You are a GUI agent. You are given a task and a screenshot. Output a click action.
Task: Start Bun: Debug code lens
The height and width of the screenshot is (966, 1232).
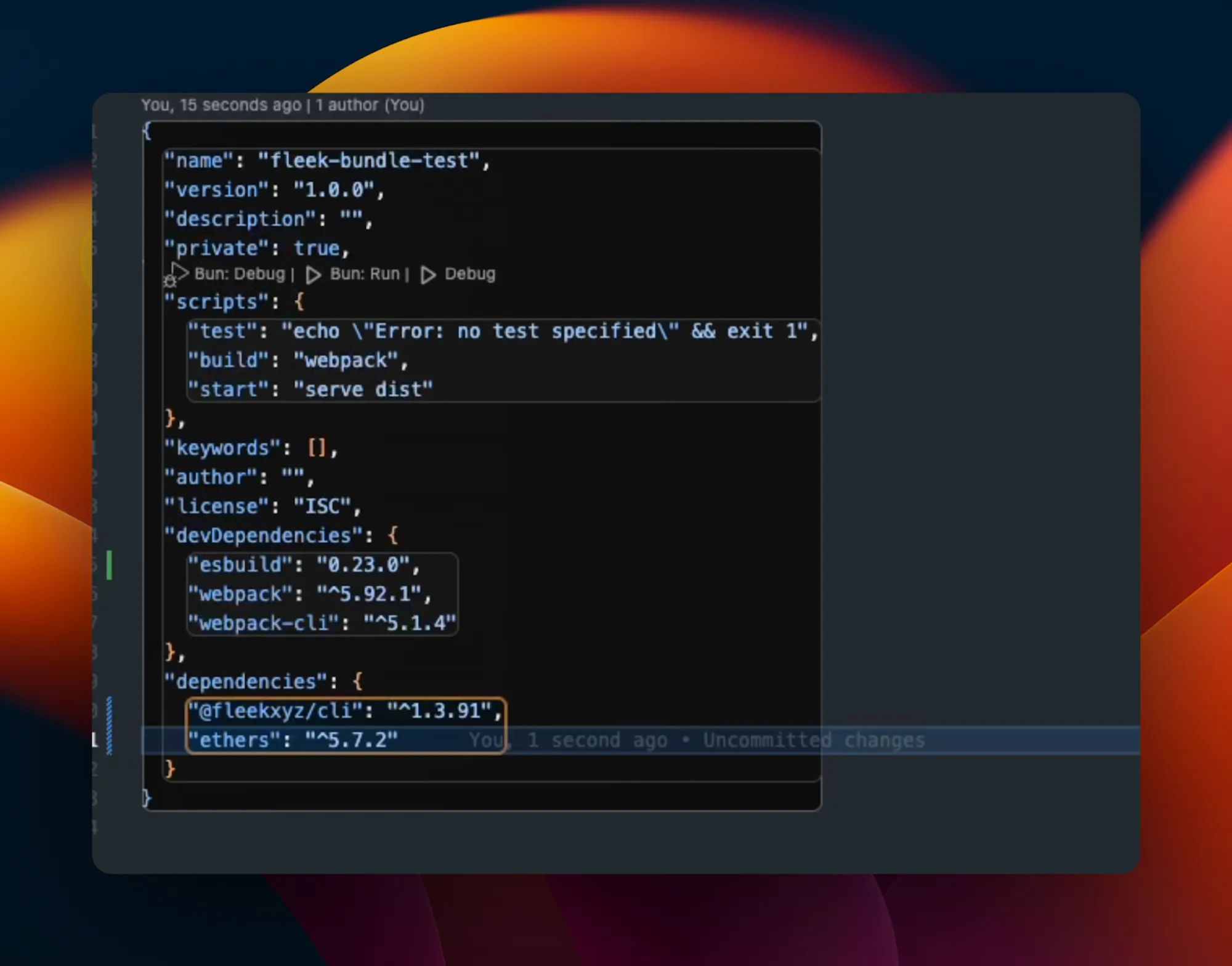240,274
